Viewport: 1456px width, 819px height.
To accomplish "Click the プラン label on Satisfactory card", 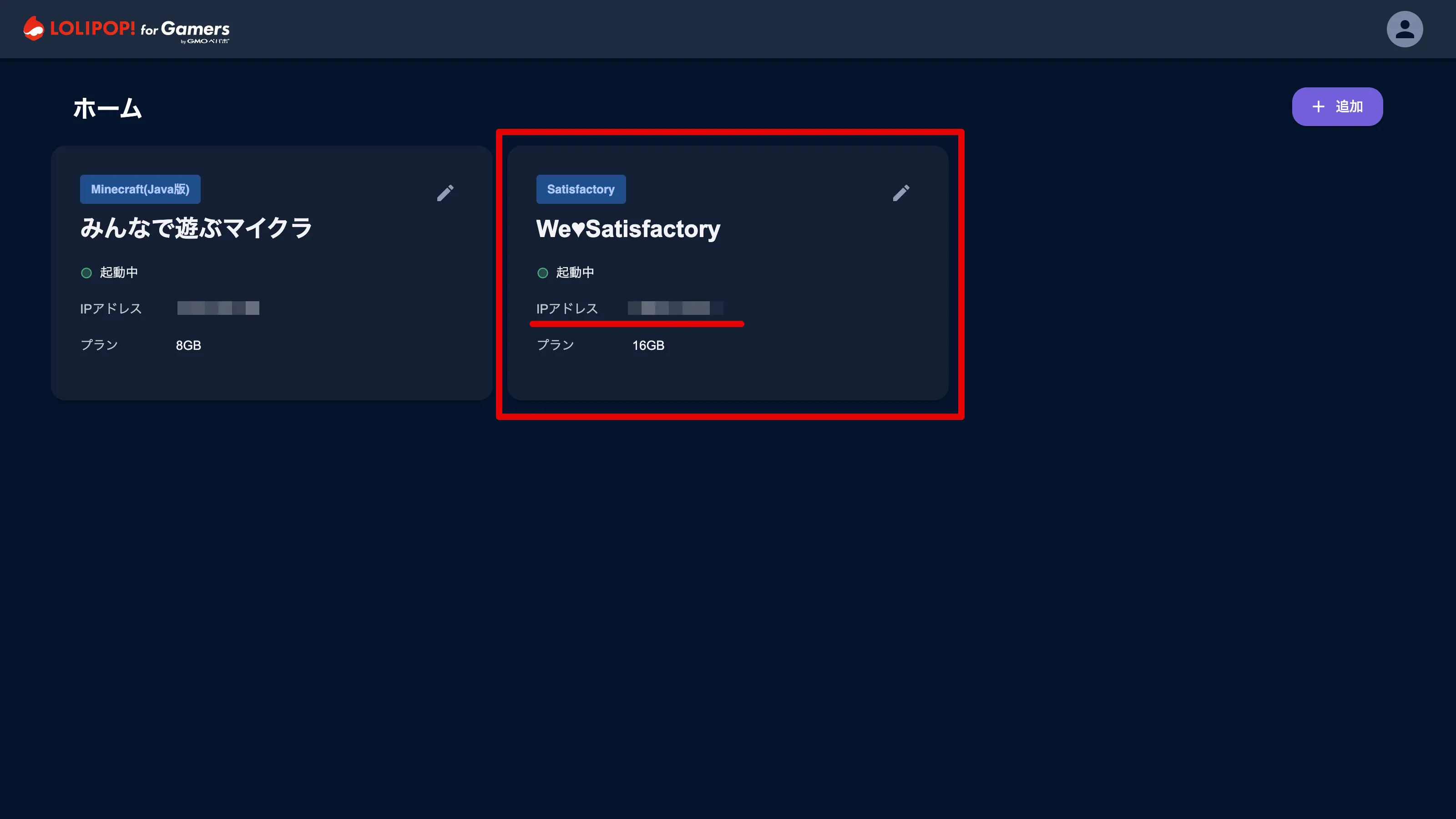I will pos(555,345).
